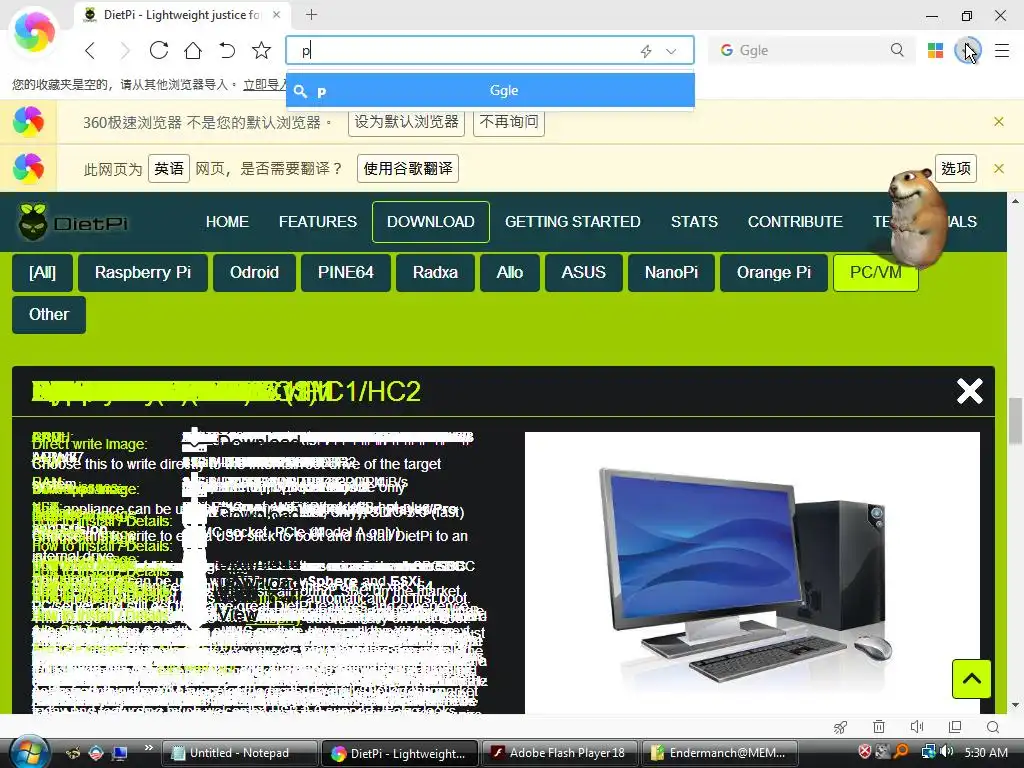Select the PINE64 device filter
This screenshot has height=768, width=1024.
(345, 272)
